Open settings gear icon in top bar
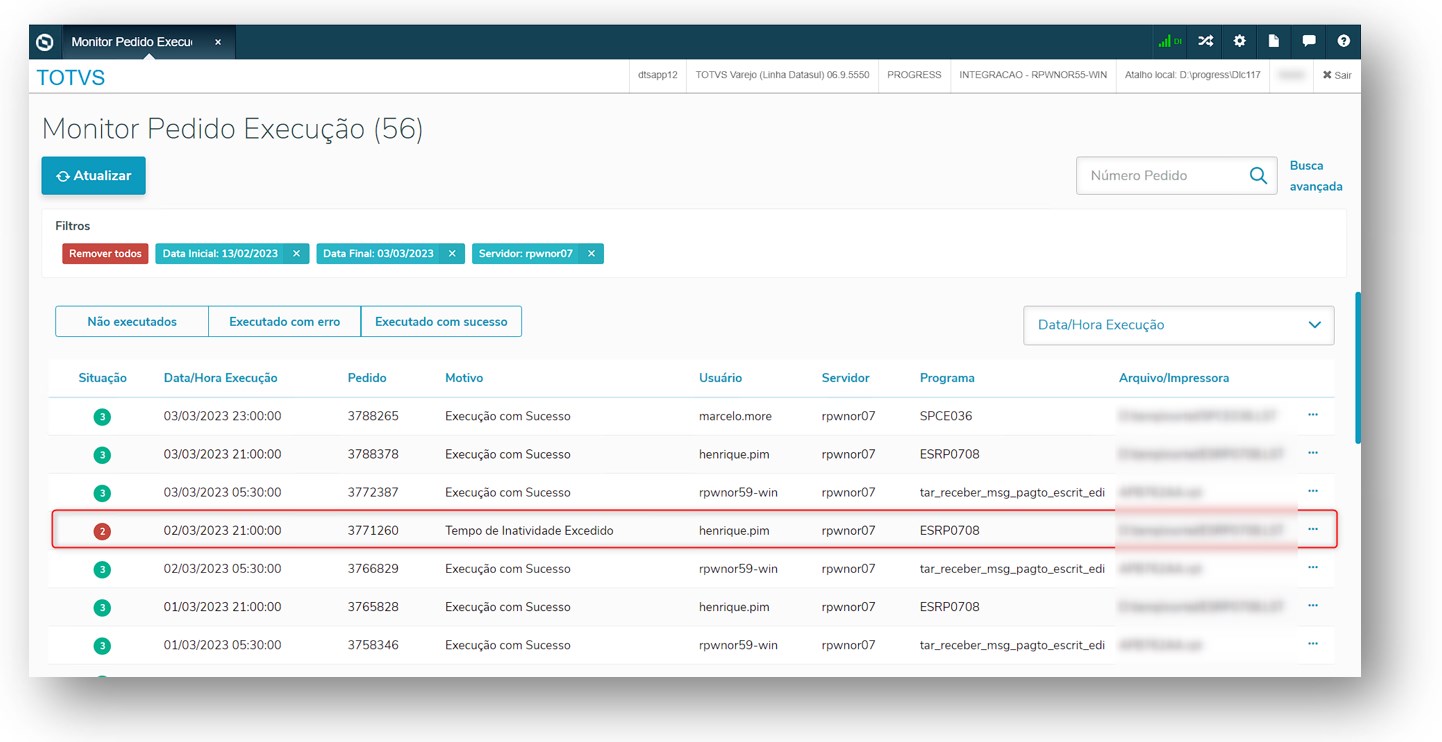This screenshot has height=742, width=1442. [x=1240, y=42]
